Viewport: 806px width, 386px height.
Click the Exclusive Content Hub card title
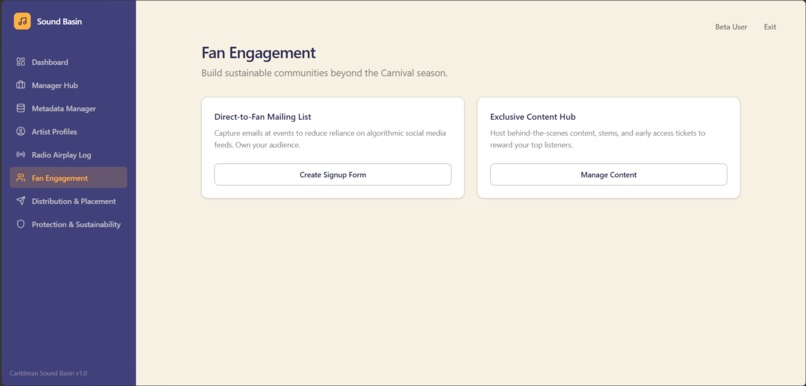(x=533, y=117)
